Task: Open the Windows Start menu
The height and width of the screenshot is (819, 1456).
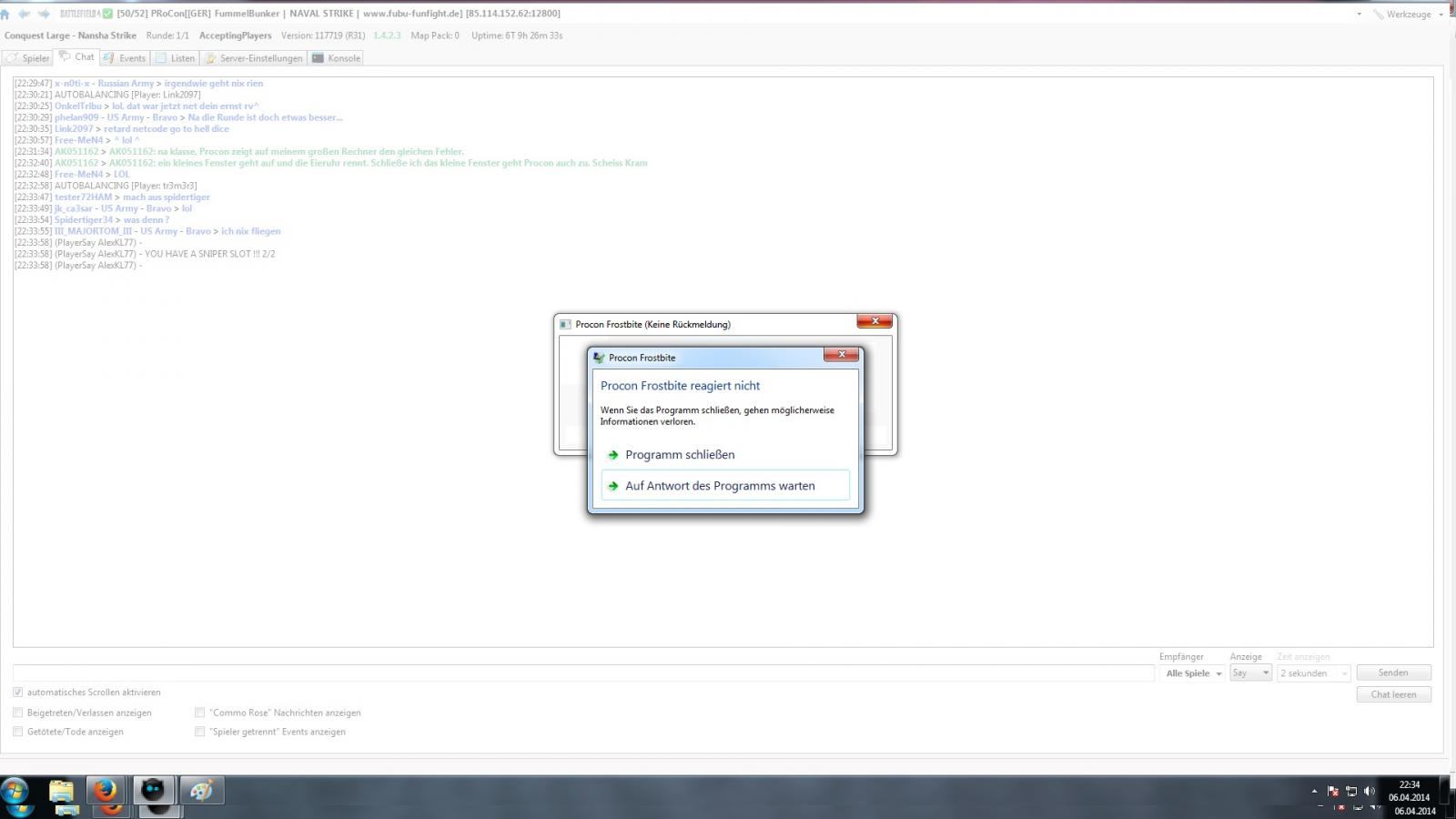Action: point(15,791)
